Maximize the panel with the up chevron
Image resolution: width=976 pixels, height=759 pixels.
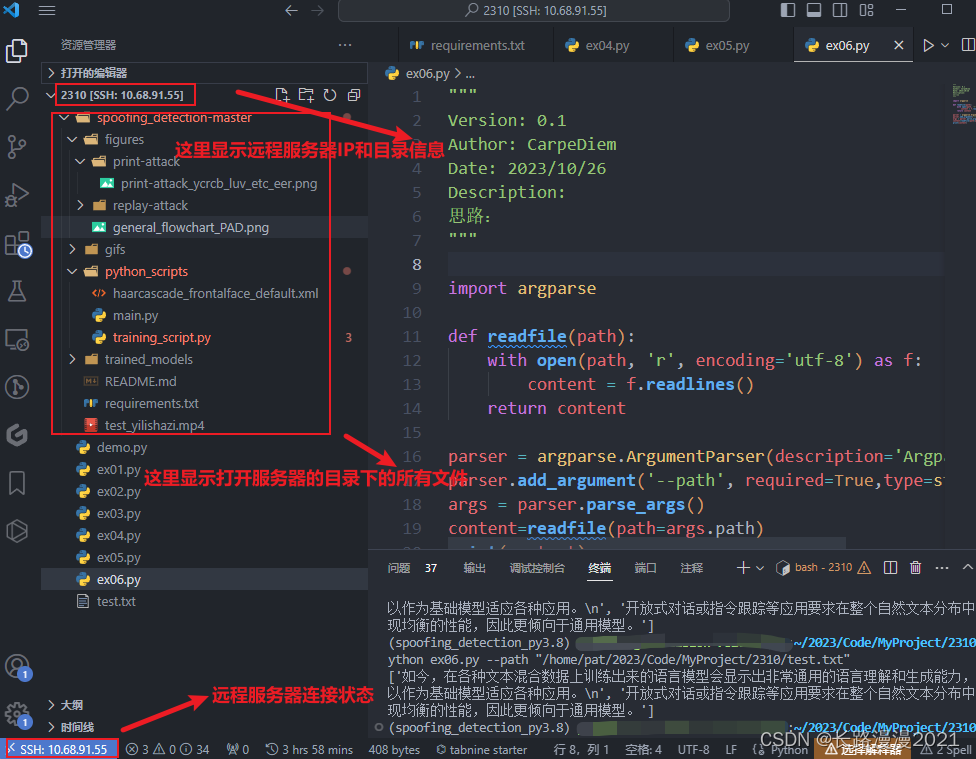(967, 567)
